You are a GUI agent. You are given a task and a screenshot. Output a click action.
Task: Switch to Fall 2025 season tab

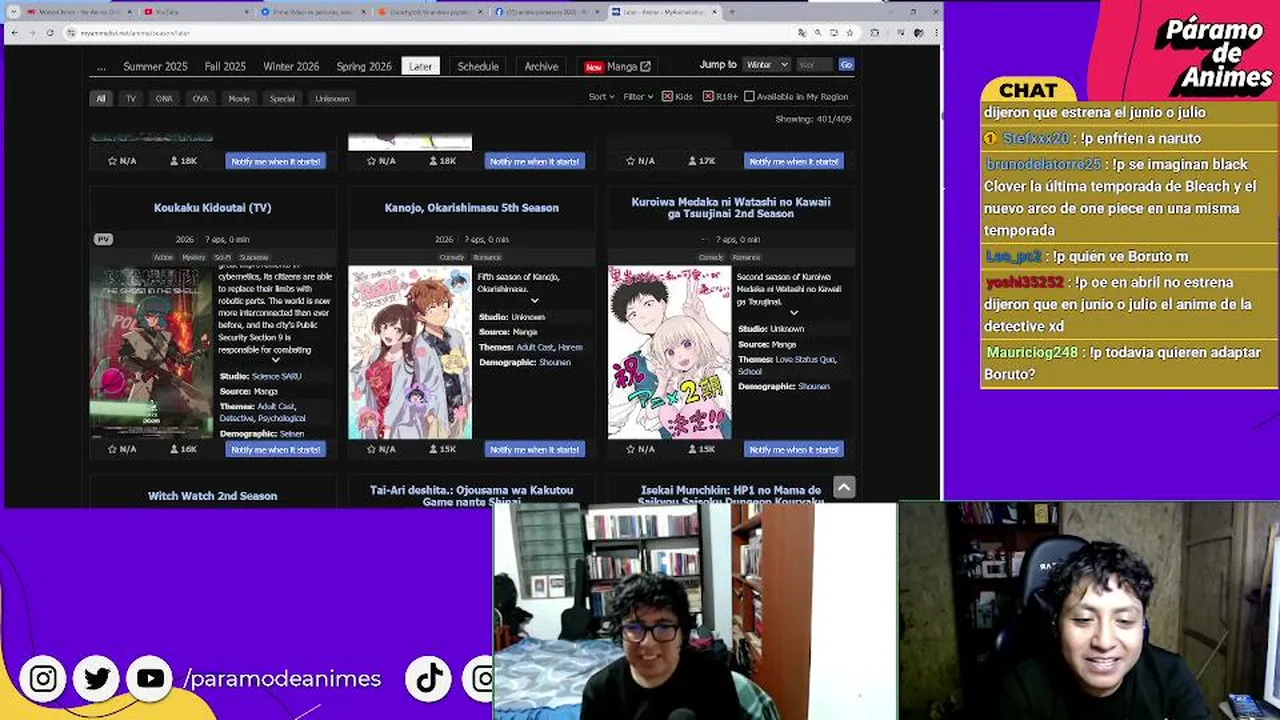point(225,67)
